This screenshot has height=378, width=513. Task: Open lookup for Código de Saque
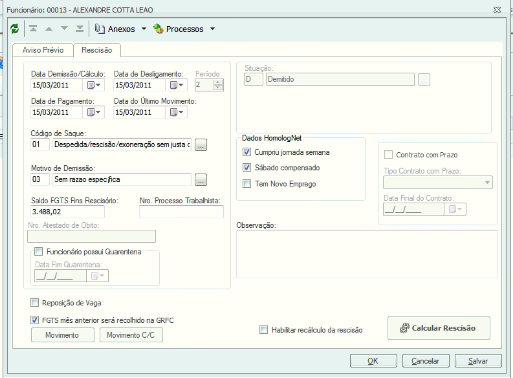[201, 145]
